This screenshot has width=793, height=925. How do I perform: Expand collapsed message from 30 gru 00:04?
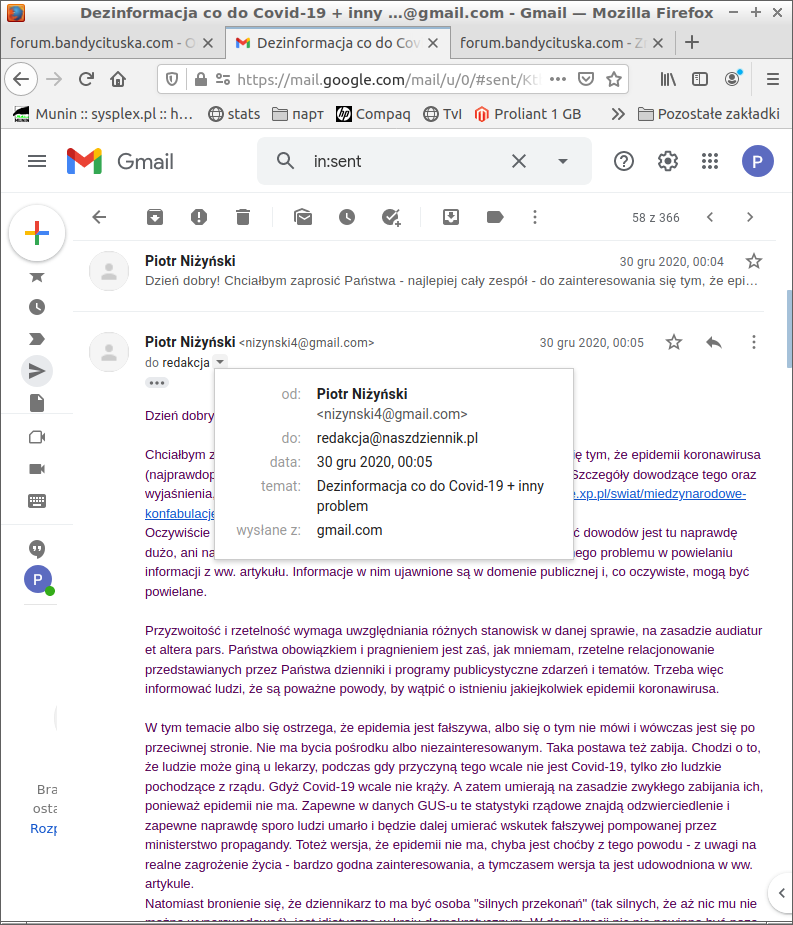click(x=419, y=271)
